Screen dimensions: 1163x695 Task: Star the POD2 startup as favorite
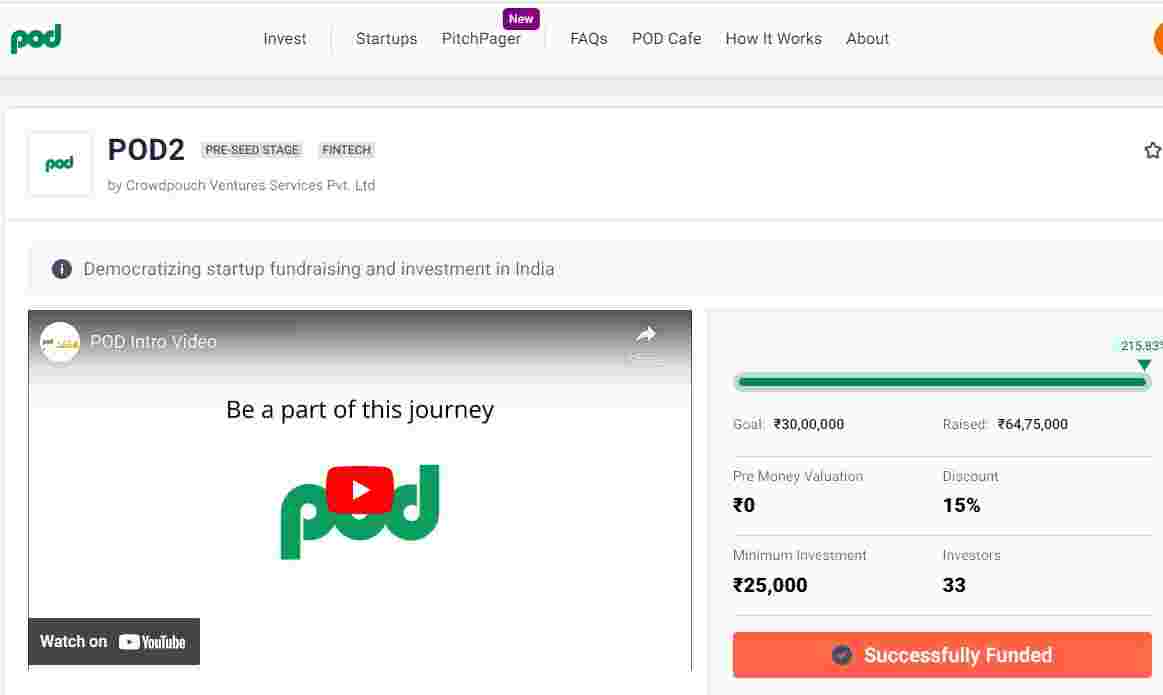pos(1152,151)
